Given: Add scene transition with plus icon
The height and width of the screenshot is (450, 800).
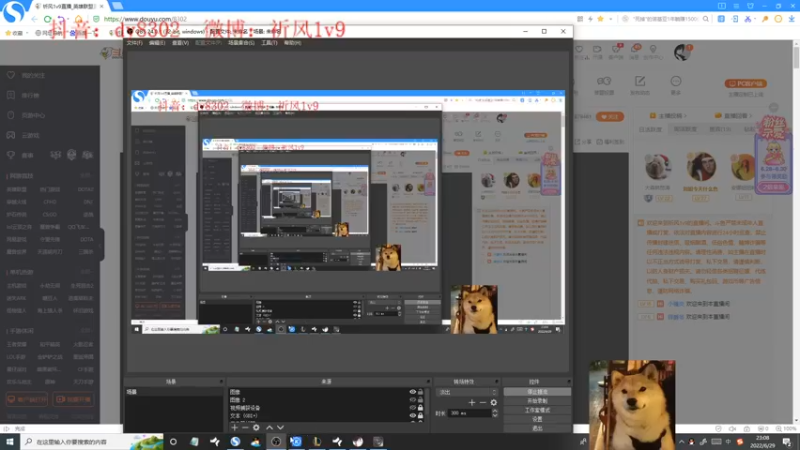Looking at the screenshot, I should (472, 403).
